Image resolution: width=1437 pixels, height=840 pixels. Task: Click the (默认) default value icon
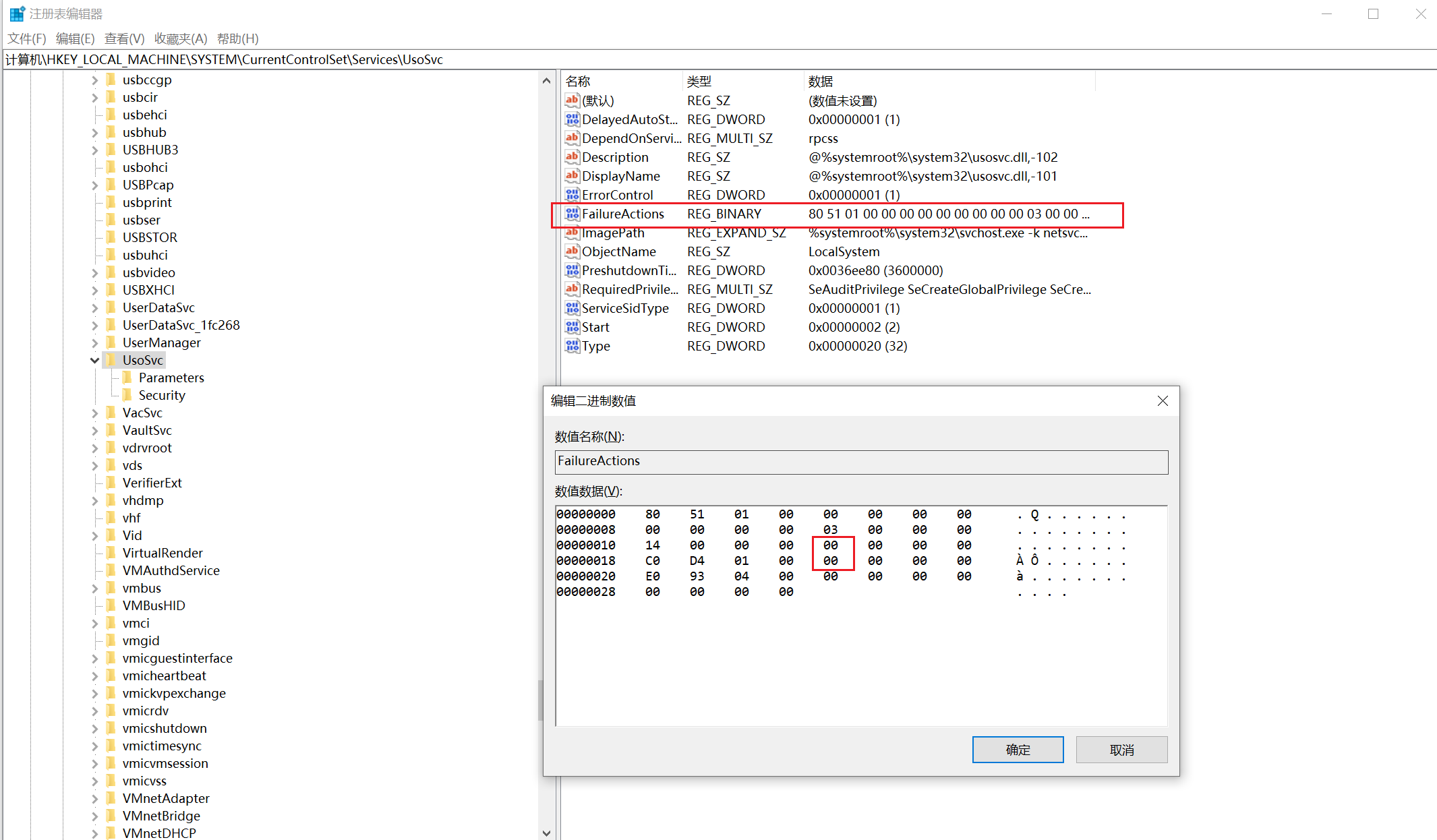point(573,100)
